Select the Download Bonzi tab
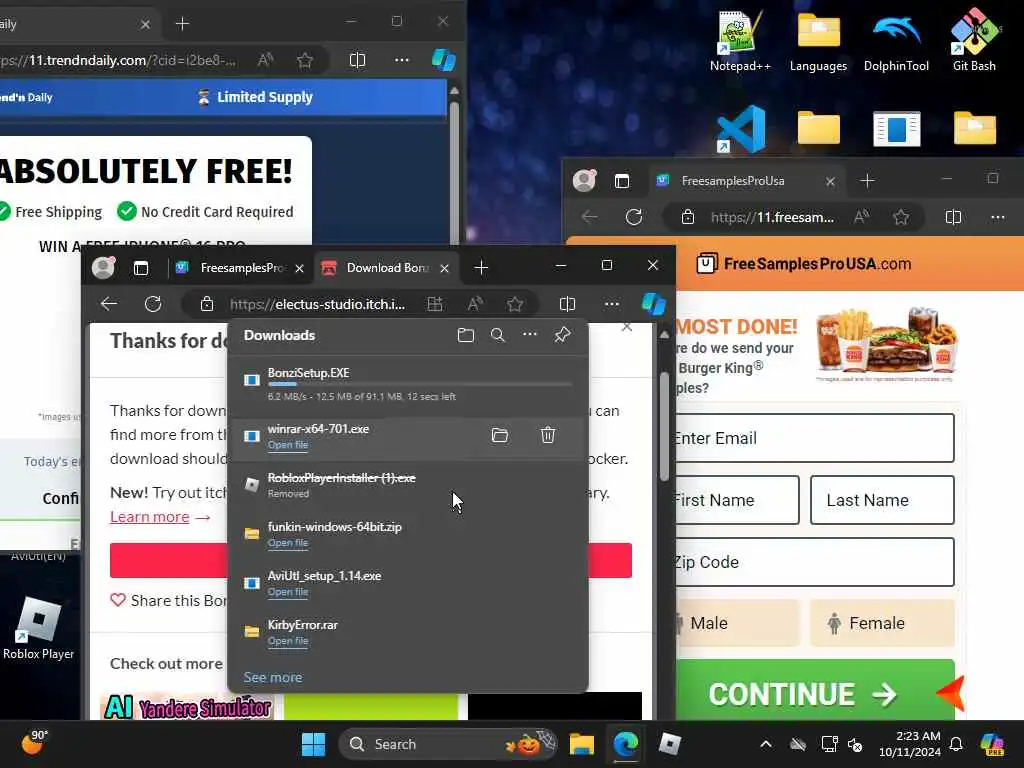The image size is (1024, 768). coord(386,268)
